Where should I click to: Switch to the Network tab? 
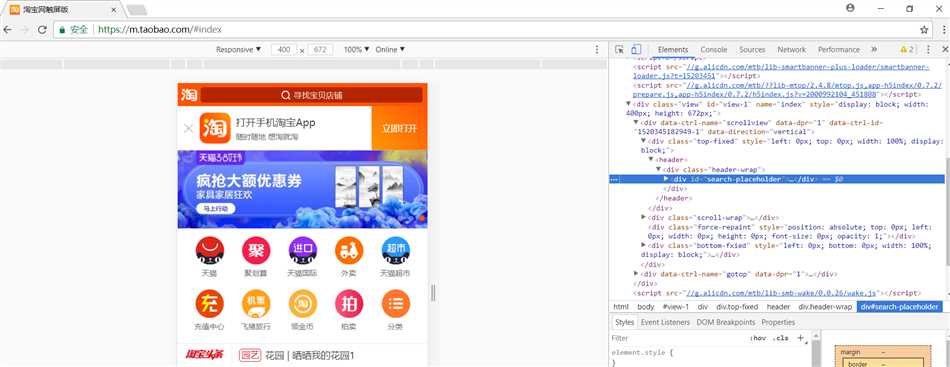[792, 50]
